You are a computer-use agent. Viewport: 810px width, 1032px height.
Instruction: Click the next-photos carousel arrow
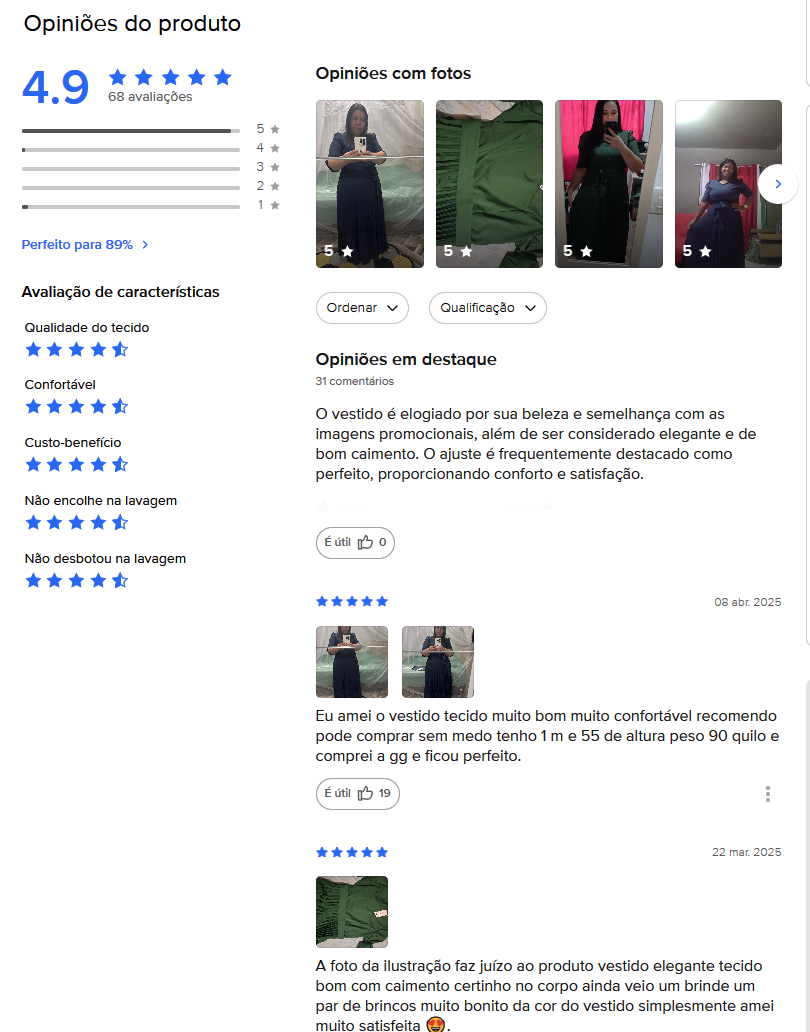[x=778, y=184]
